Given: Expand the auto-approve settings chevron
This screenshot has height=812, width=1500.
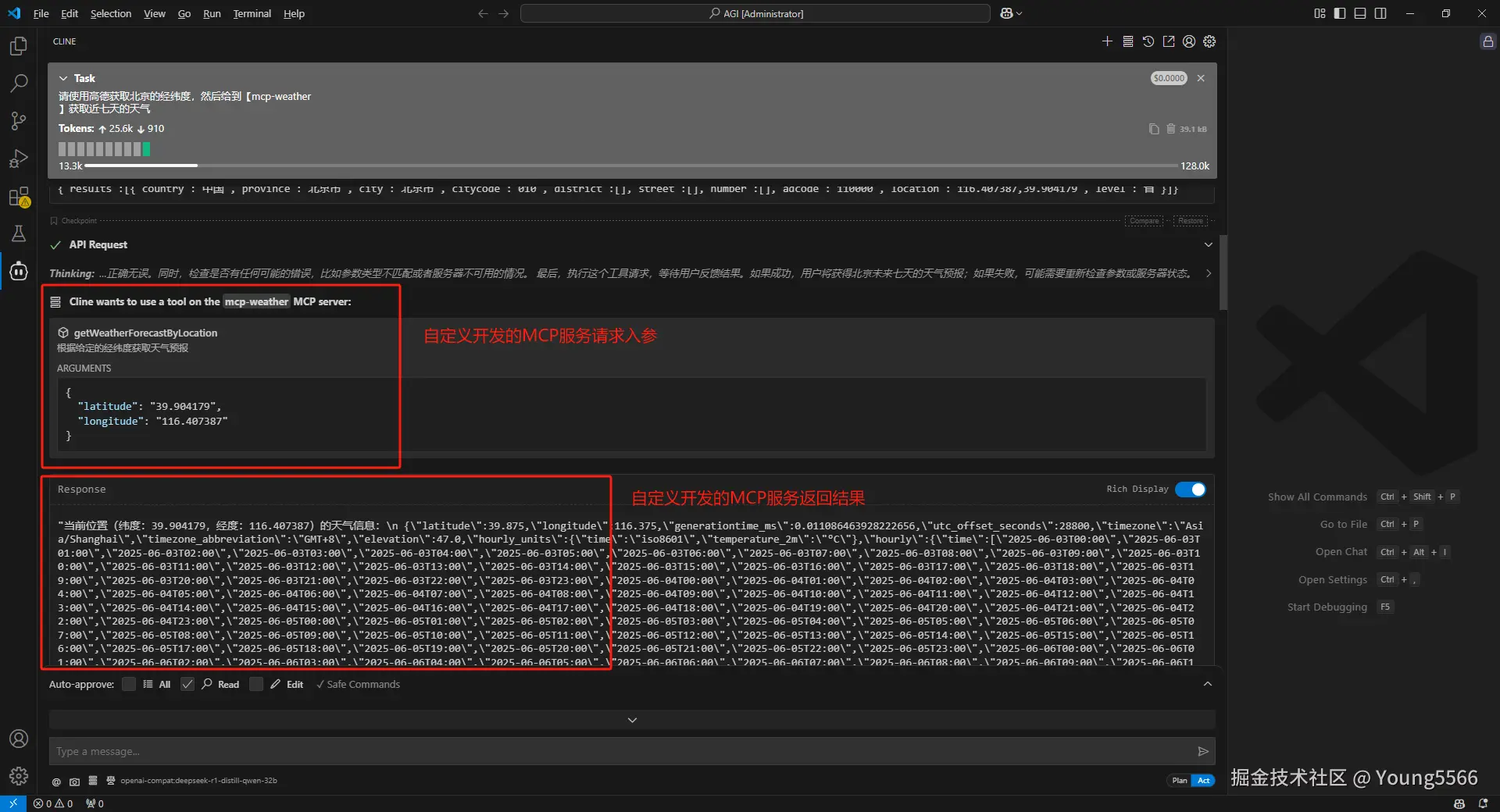Looking at the screenshot, I should [1208, 684].
